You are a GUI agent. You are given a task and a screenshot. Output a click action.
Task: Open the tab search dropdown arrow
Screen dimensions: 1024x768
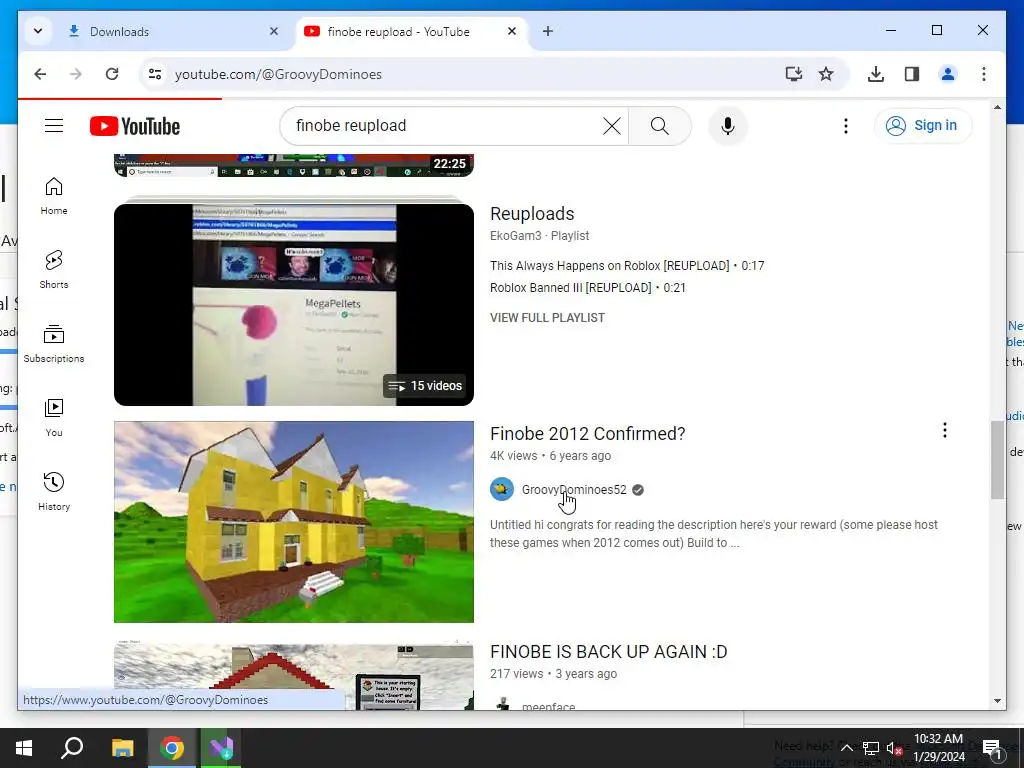point(38,31)
